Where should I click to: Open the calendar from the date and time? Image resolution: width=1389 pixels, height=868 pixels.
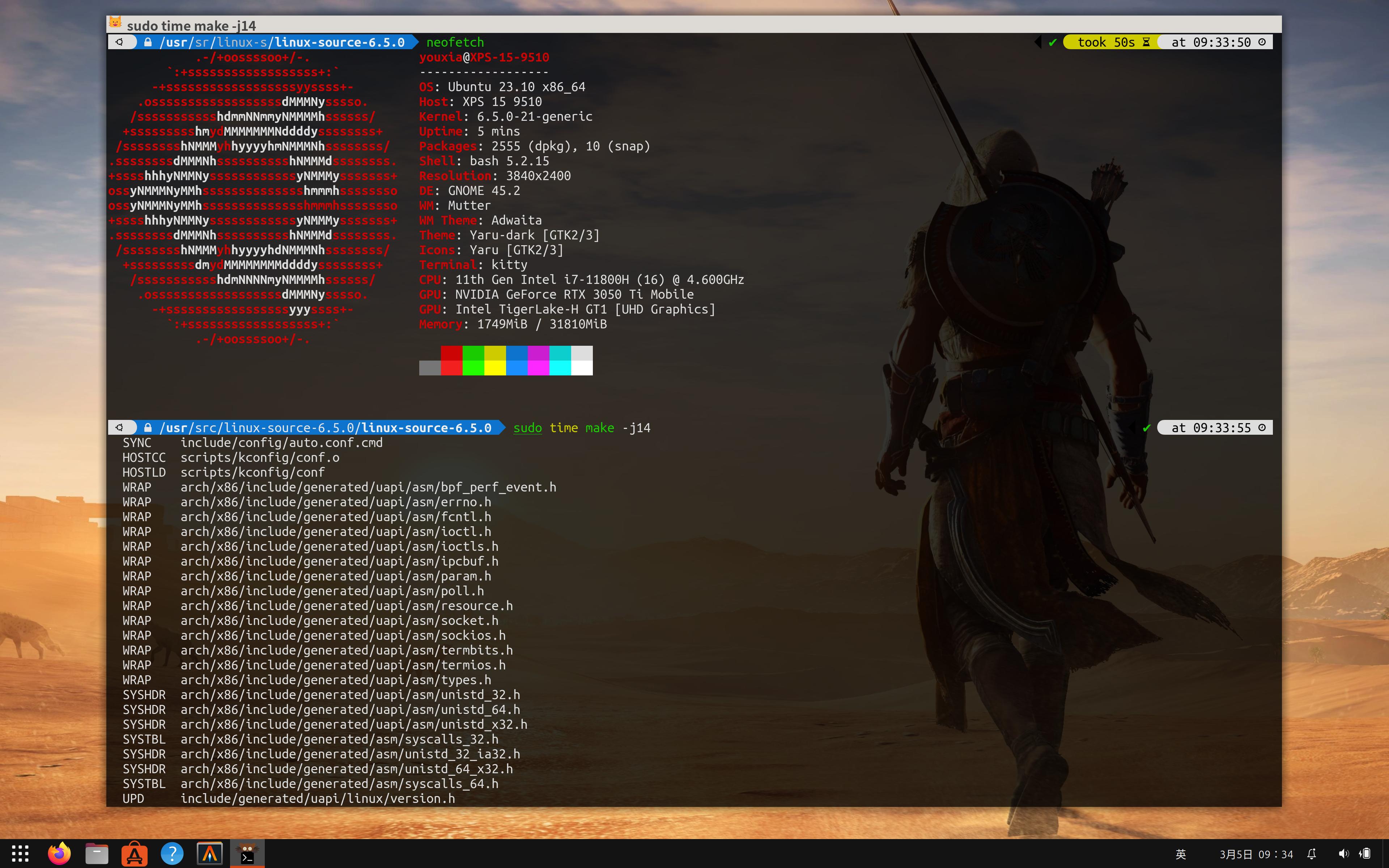tap(1256, 854)
